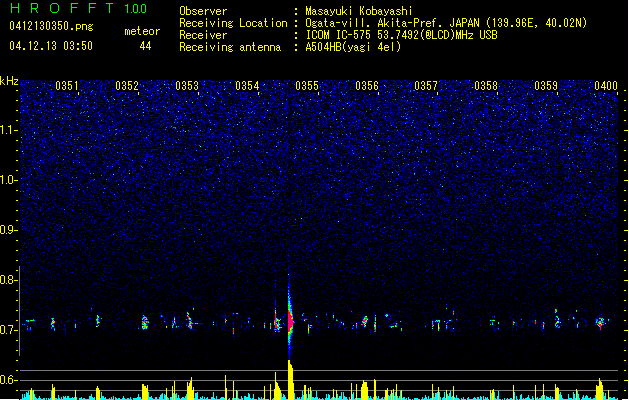
Task: Click the 0351 time marker
Action: [x=67, y=86]
